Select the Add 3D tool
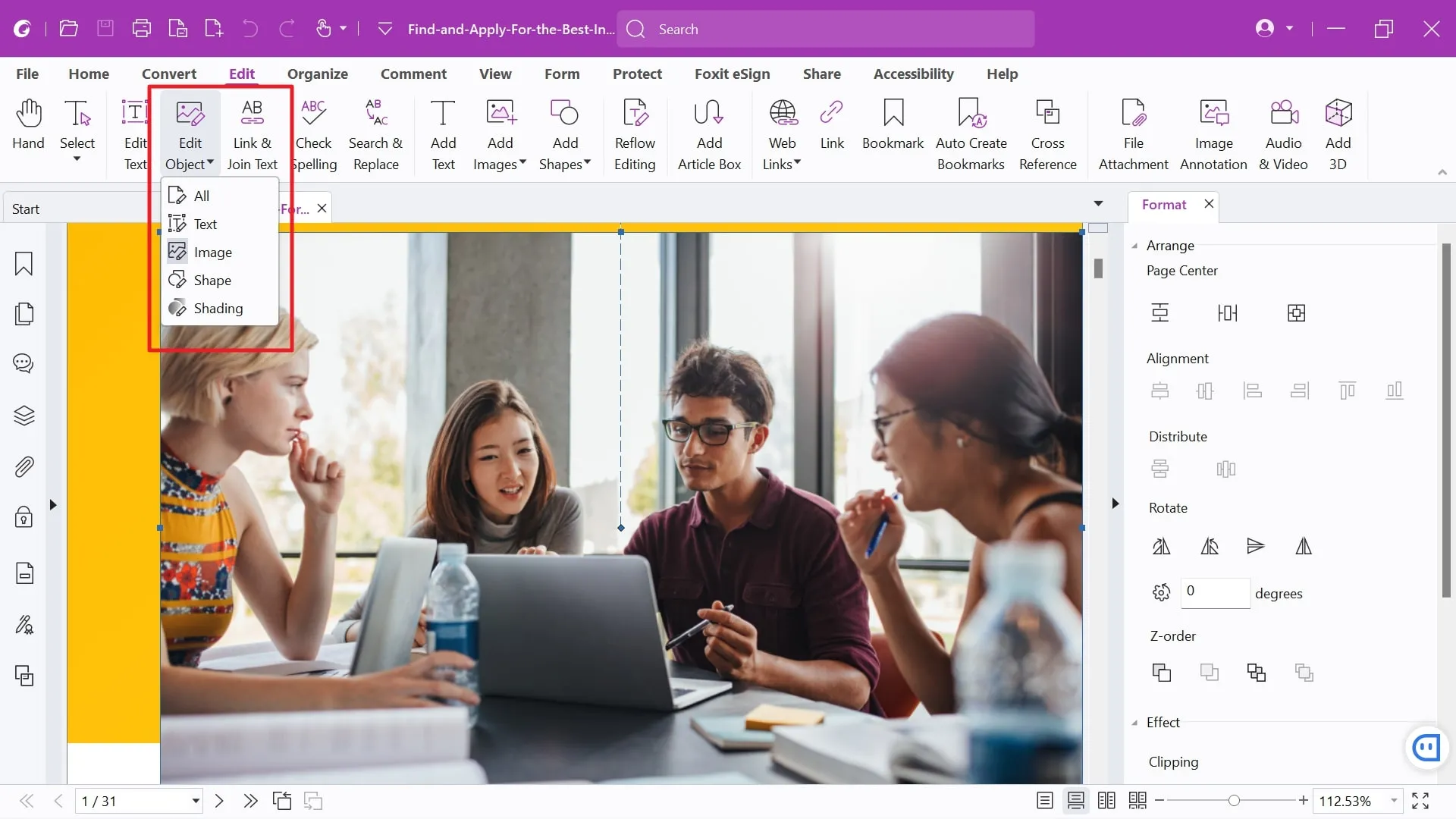 [x=1338, y=131]
